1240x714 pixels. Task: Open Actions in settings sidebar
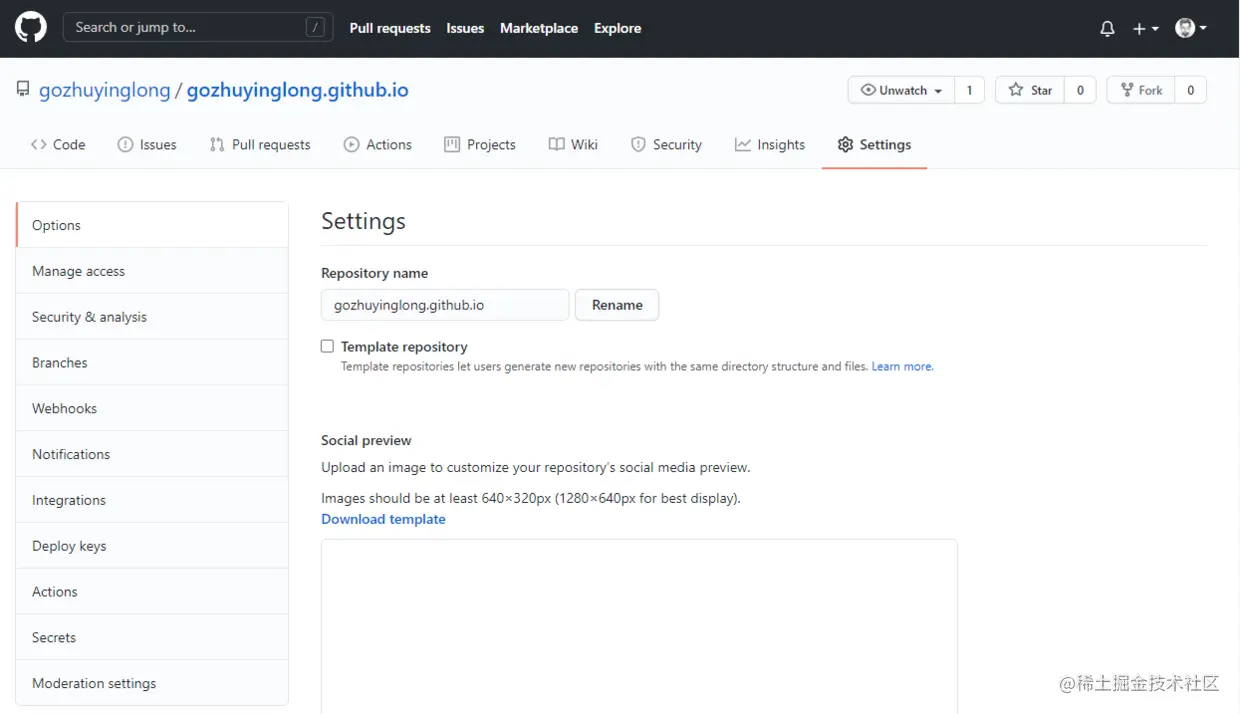coord(152,592)
